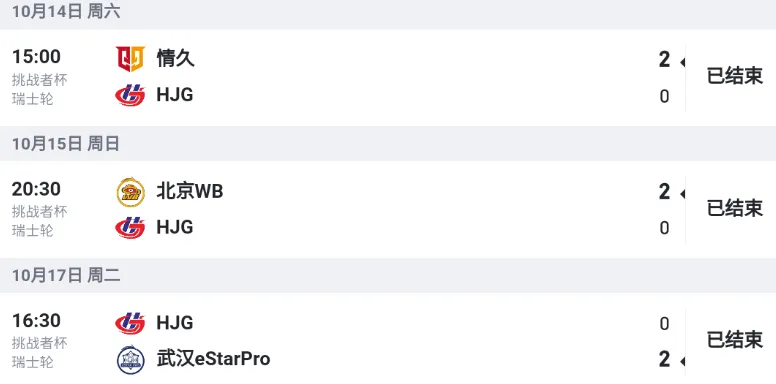The image size is (776, 384).
Task: Click 已结束 status of 16:30 match
Action: coord(734,340)
